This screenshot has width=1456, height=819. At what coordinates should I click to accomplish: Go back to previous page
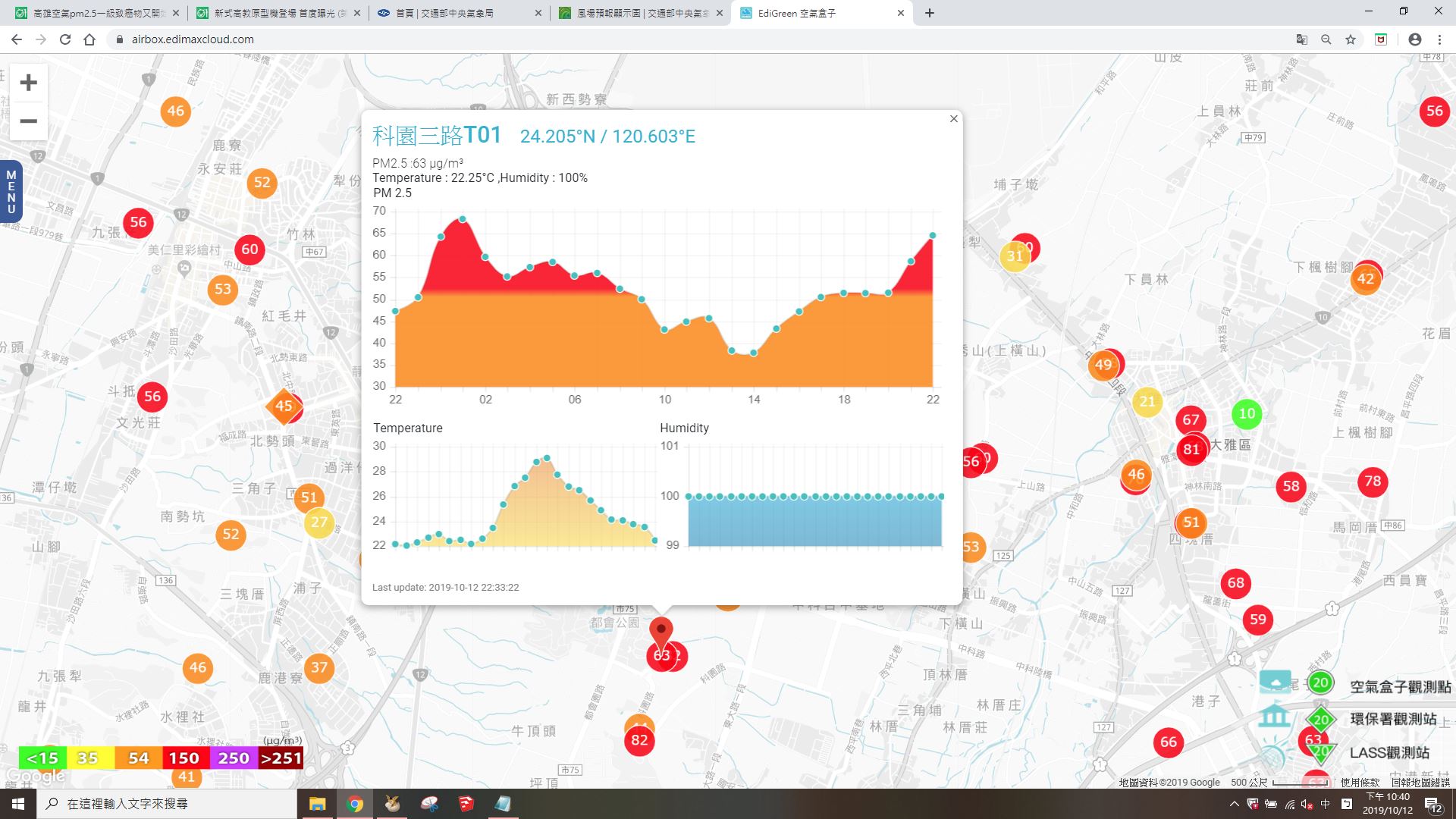(17, 39)
